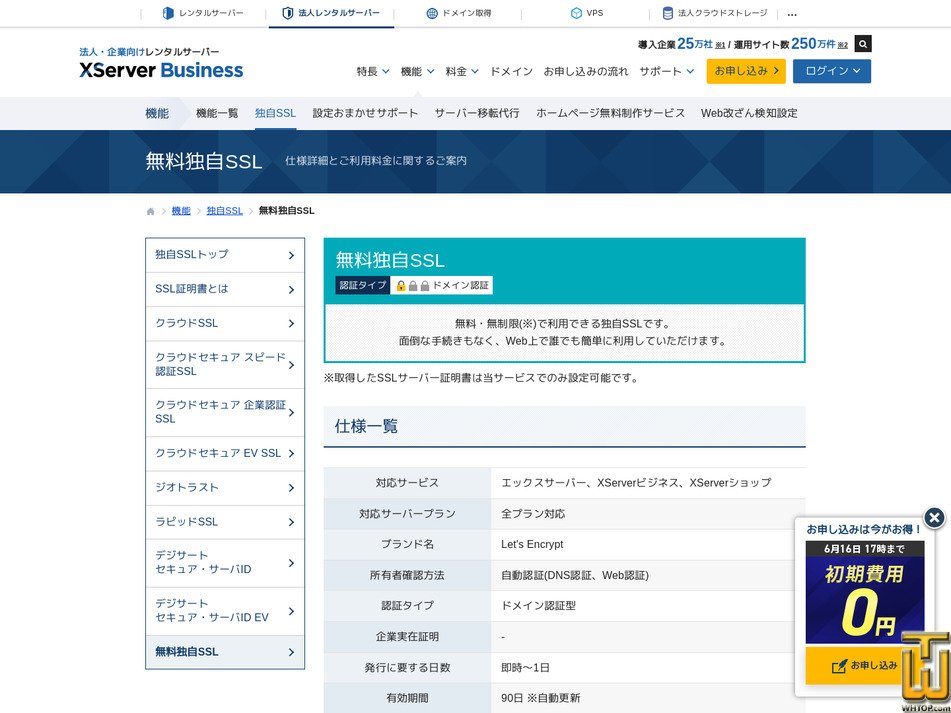The image size is (951, 713).
Task: Open クラウドSSL sidebar item
Action: click(x=225, y=323)
